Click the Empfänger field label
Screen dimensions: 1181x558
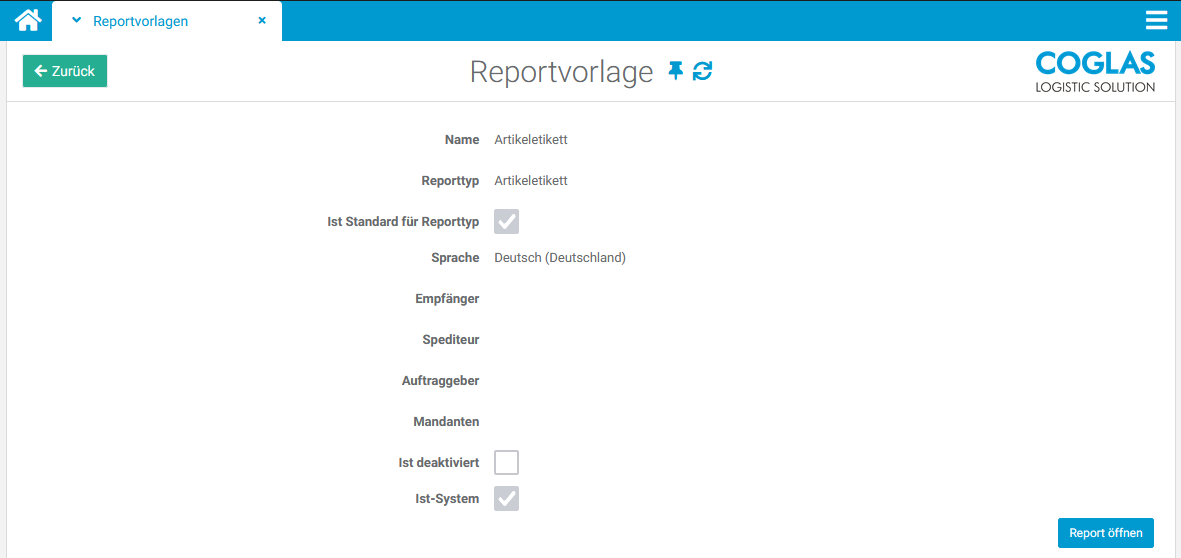pyautogui.click(x=447, y=299)
